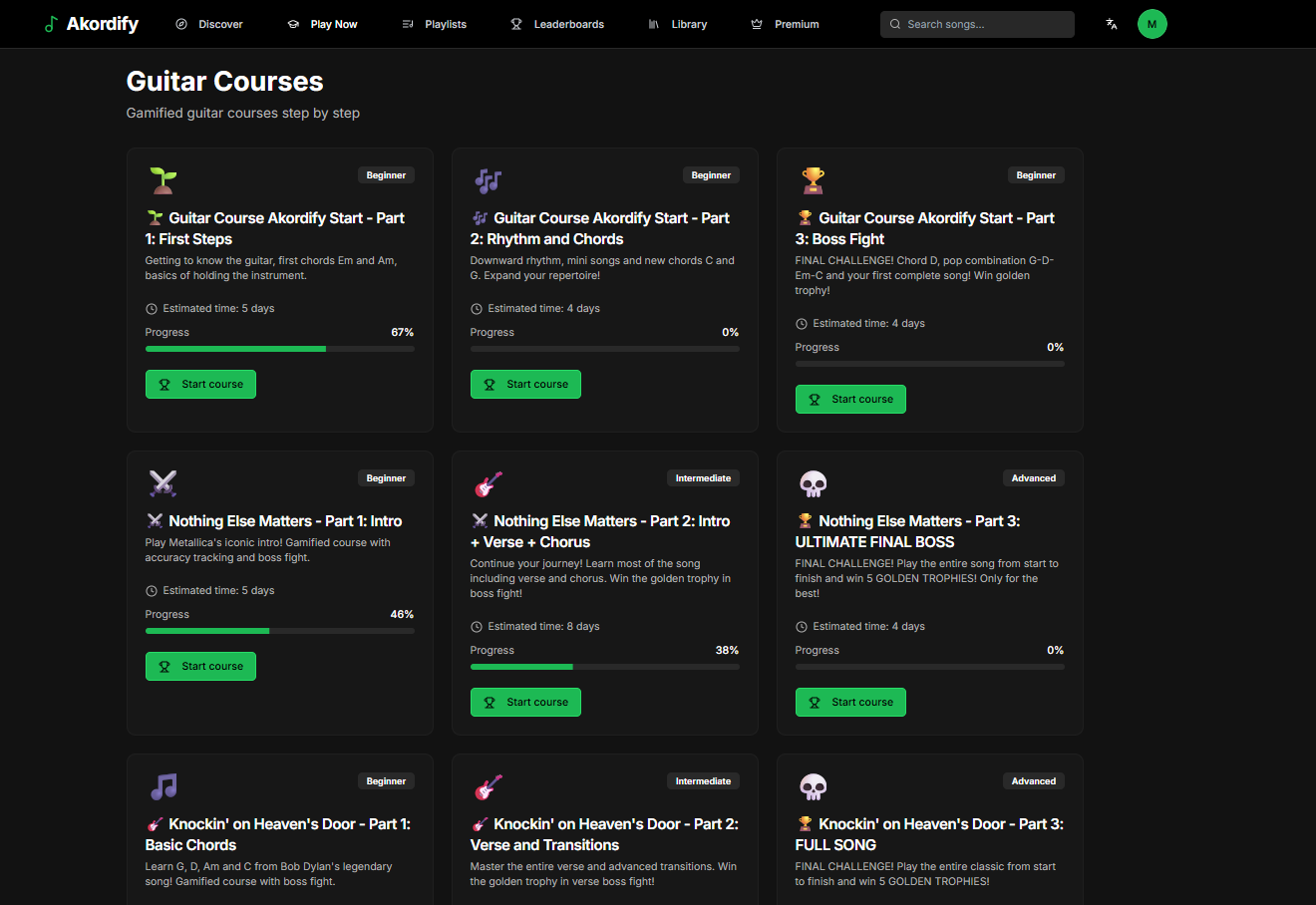Click the Search songs input field
The height and width of the screenshot is (905, 1316).
977,24
